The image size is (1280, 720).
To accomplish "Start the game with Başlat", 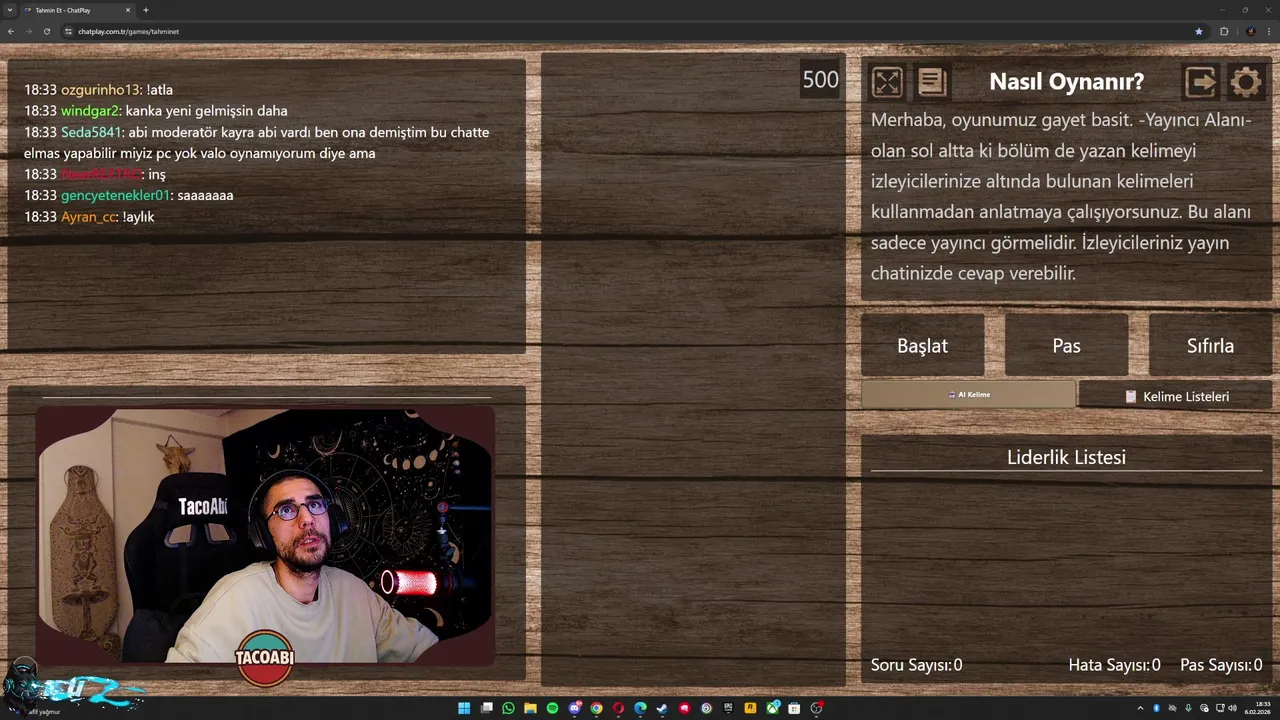I will [922, 346].
